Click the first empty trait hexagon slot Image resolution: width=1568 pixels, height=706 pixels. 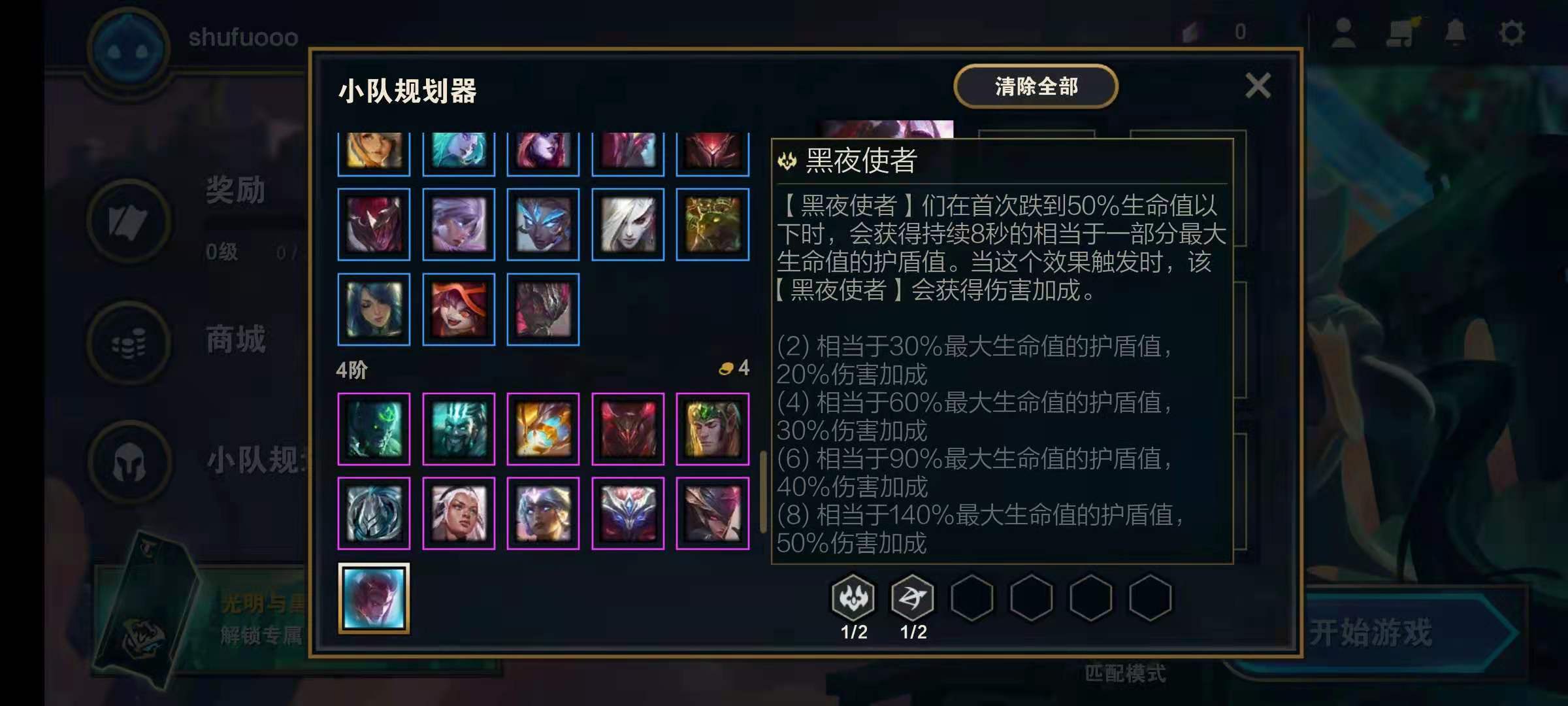pos(972,597)
